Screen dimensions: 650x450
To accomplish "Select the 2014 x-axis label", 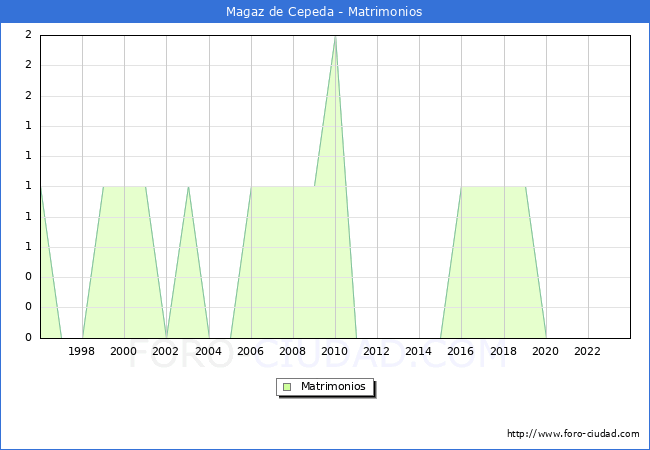I will [419, 351].
